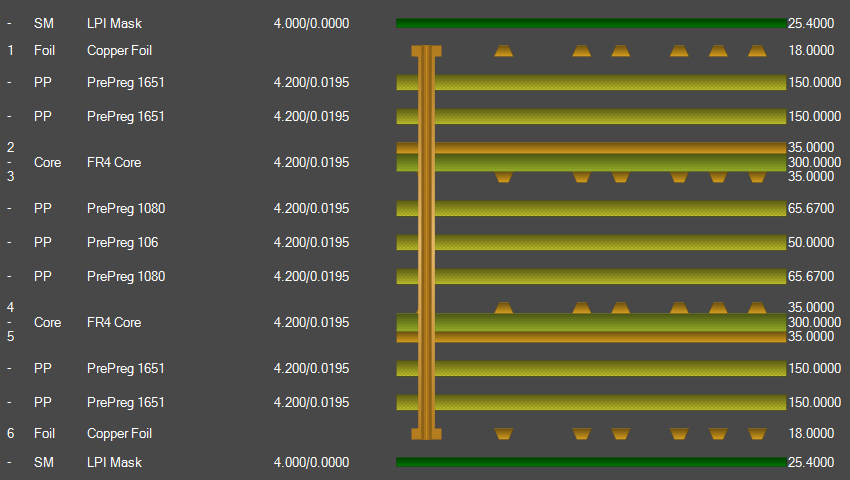Select the Copper Foil label on layer 6
This screenshot has height=480, width=850.
point(119,433)
